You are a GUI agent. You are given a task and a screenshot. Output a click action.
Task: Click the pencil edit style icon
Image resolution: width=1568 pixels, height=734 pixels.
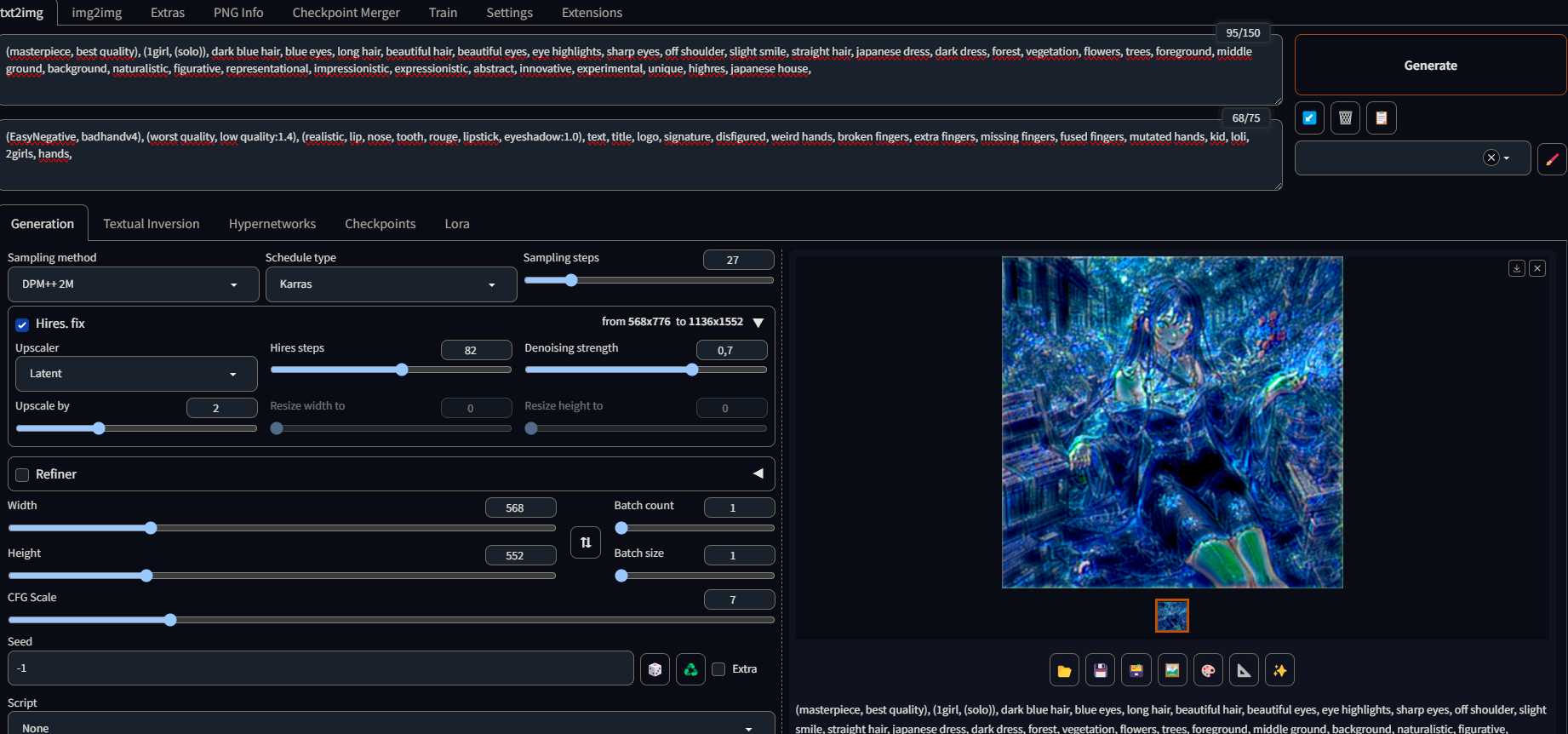1552,158
